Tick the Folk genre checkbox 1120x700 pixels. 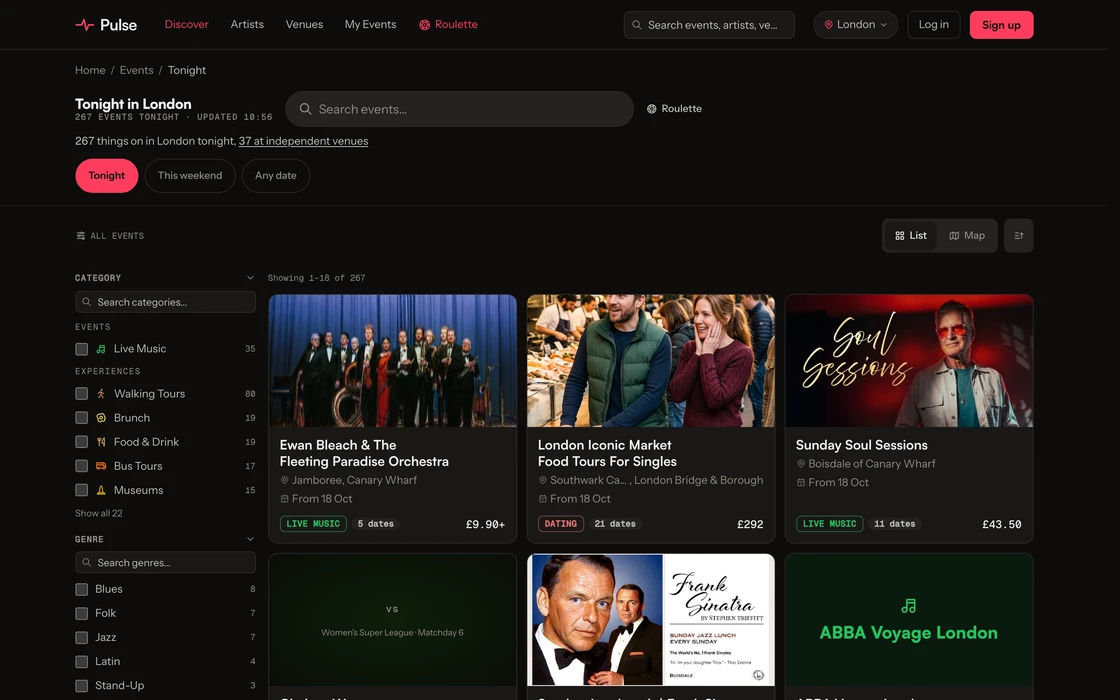[x=81, y=613]
